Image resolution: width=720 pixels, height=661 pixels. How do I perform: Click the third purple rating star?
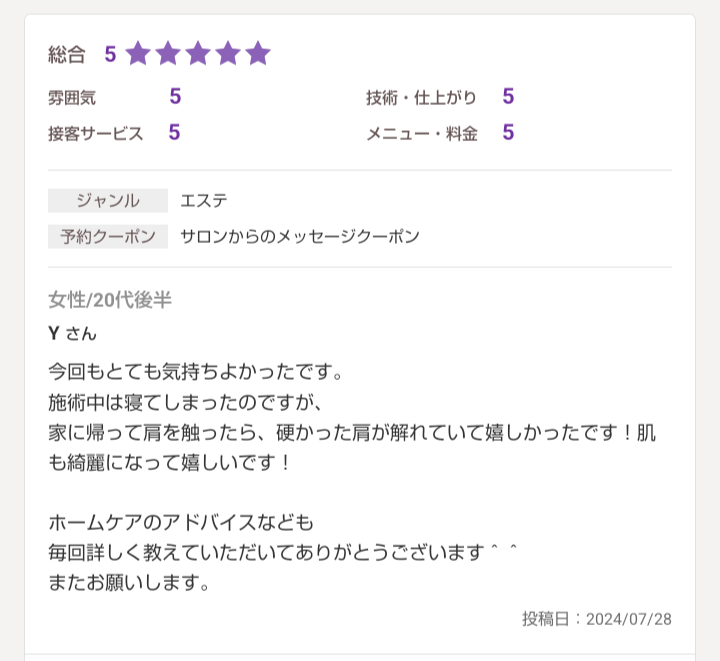tap(198, 53)
